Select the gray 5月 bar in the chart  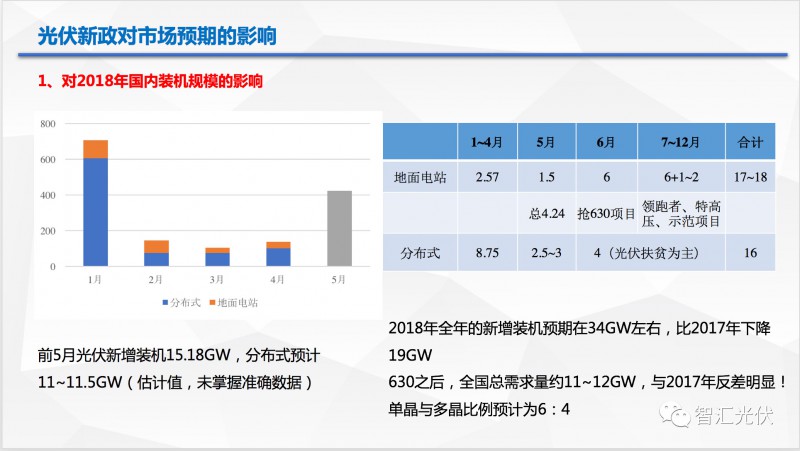click(x=339, y=229)
